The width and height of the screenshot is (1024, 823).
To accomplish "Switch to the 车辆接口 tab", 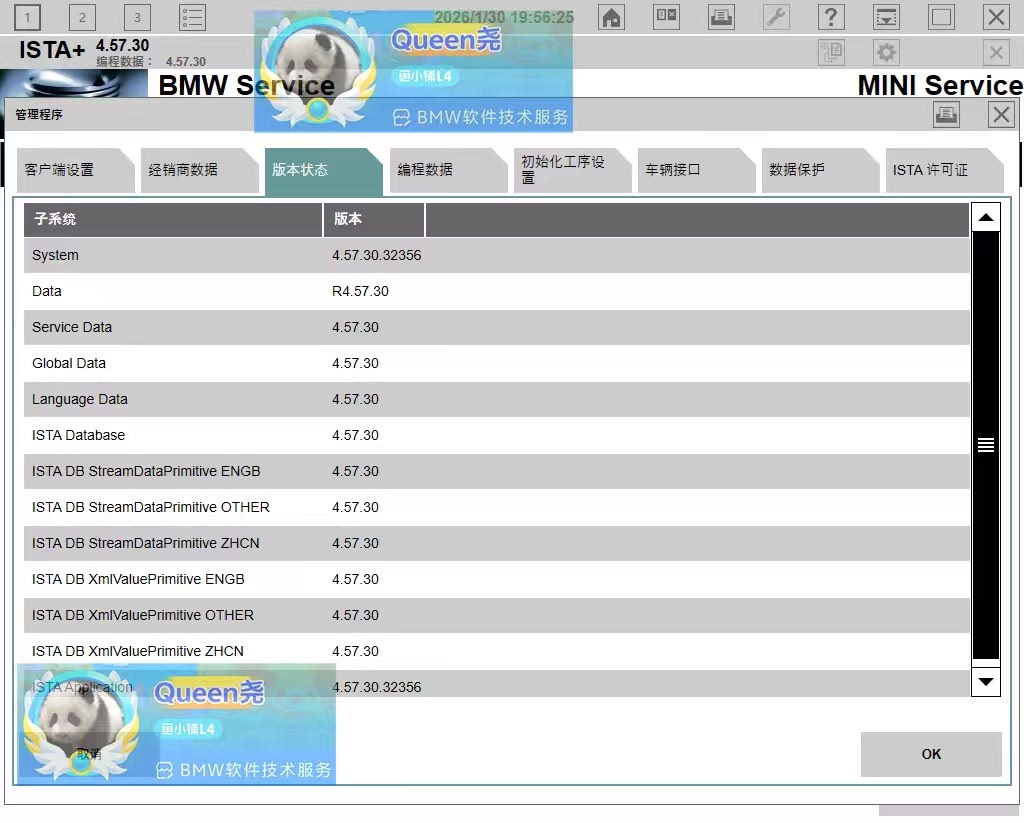I will (696, 170).
